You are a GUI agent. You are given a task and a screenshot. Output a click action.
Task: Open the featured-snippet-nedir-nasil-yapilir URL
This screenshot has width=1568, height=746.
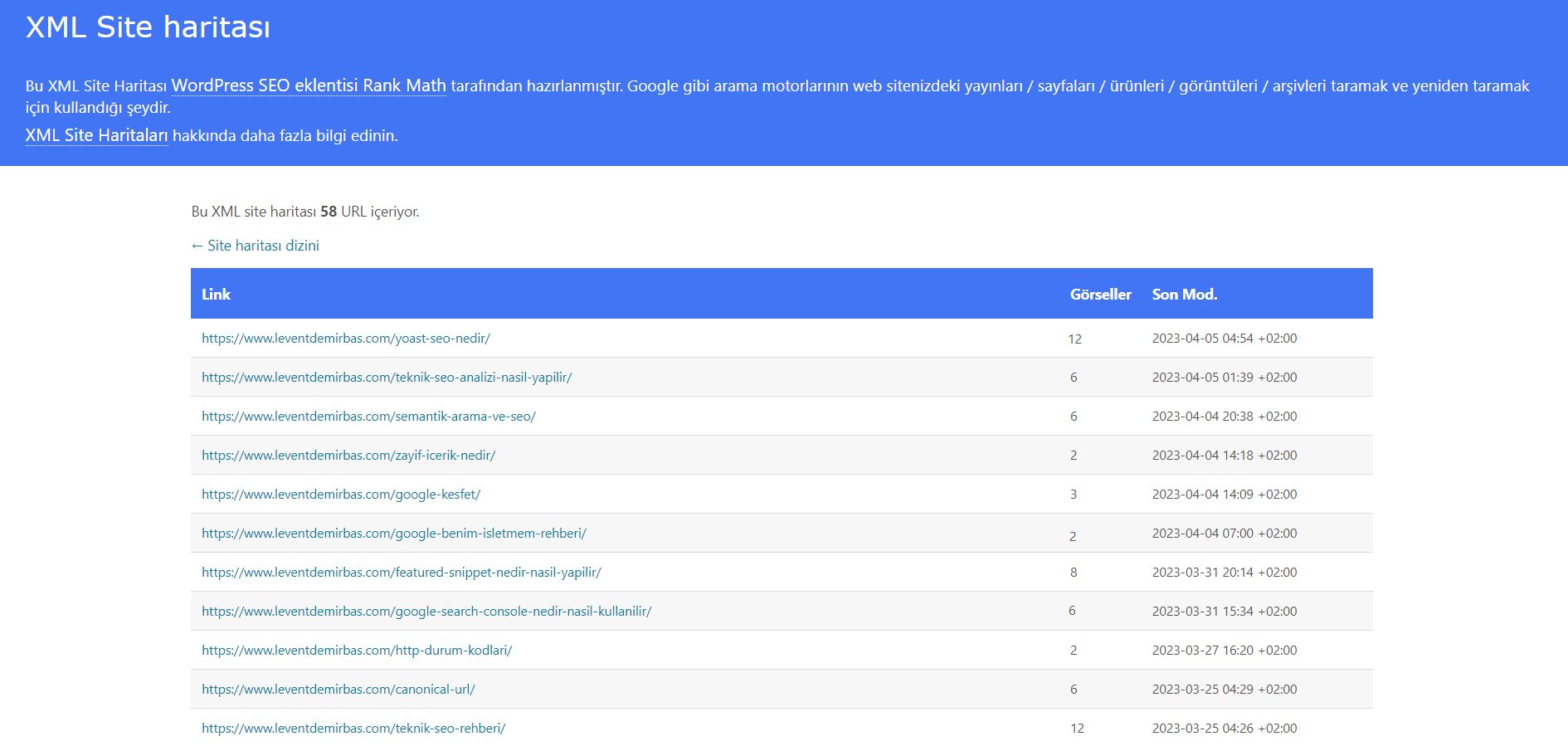[x=402, y=573]
